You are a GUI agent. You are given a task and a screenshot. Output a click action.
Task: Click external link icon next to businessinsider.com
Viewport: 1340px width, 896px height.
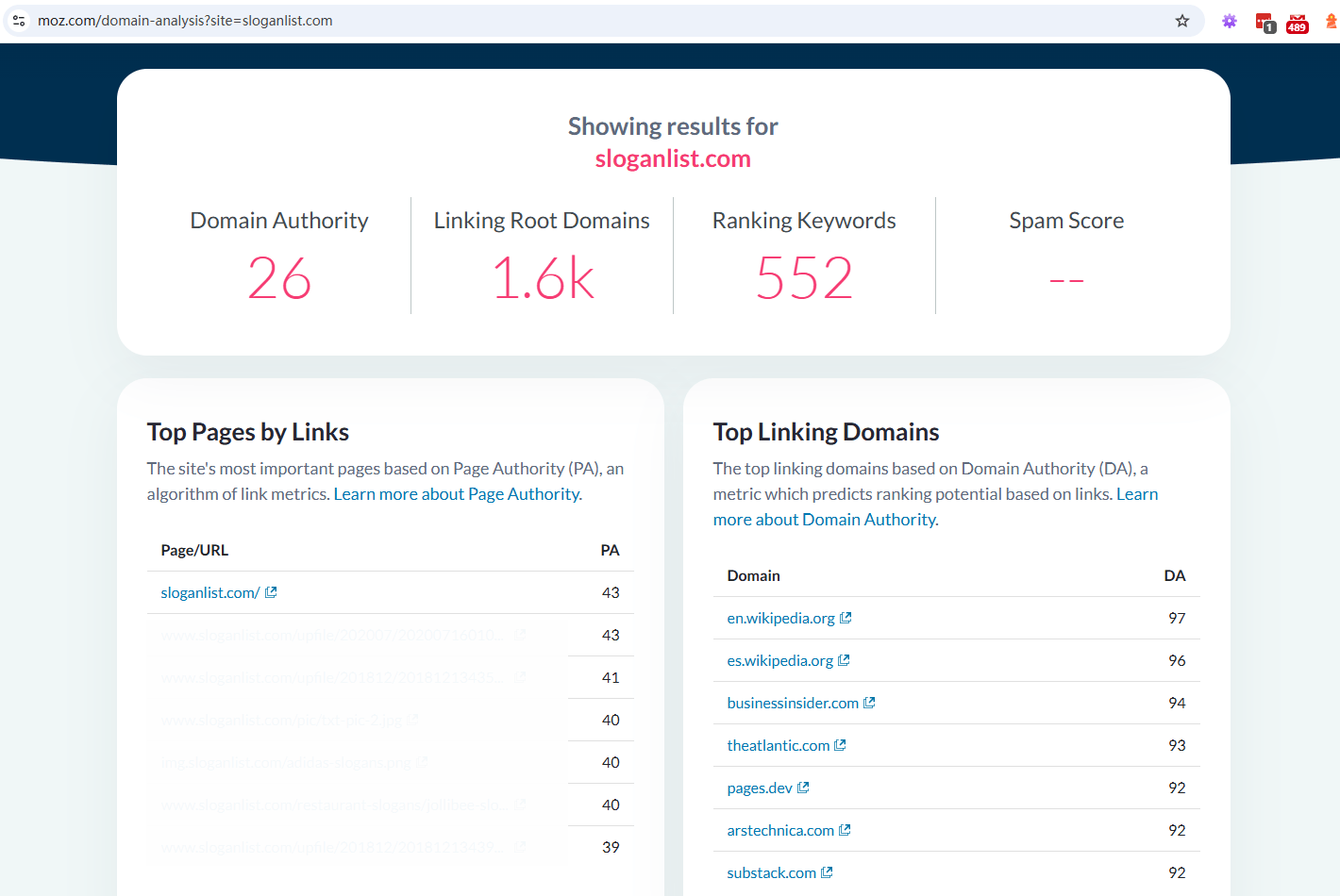coord(869,703)
